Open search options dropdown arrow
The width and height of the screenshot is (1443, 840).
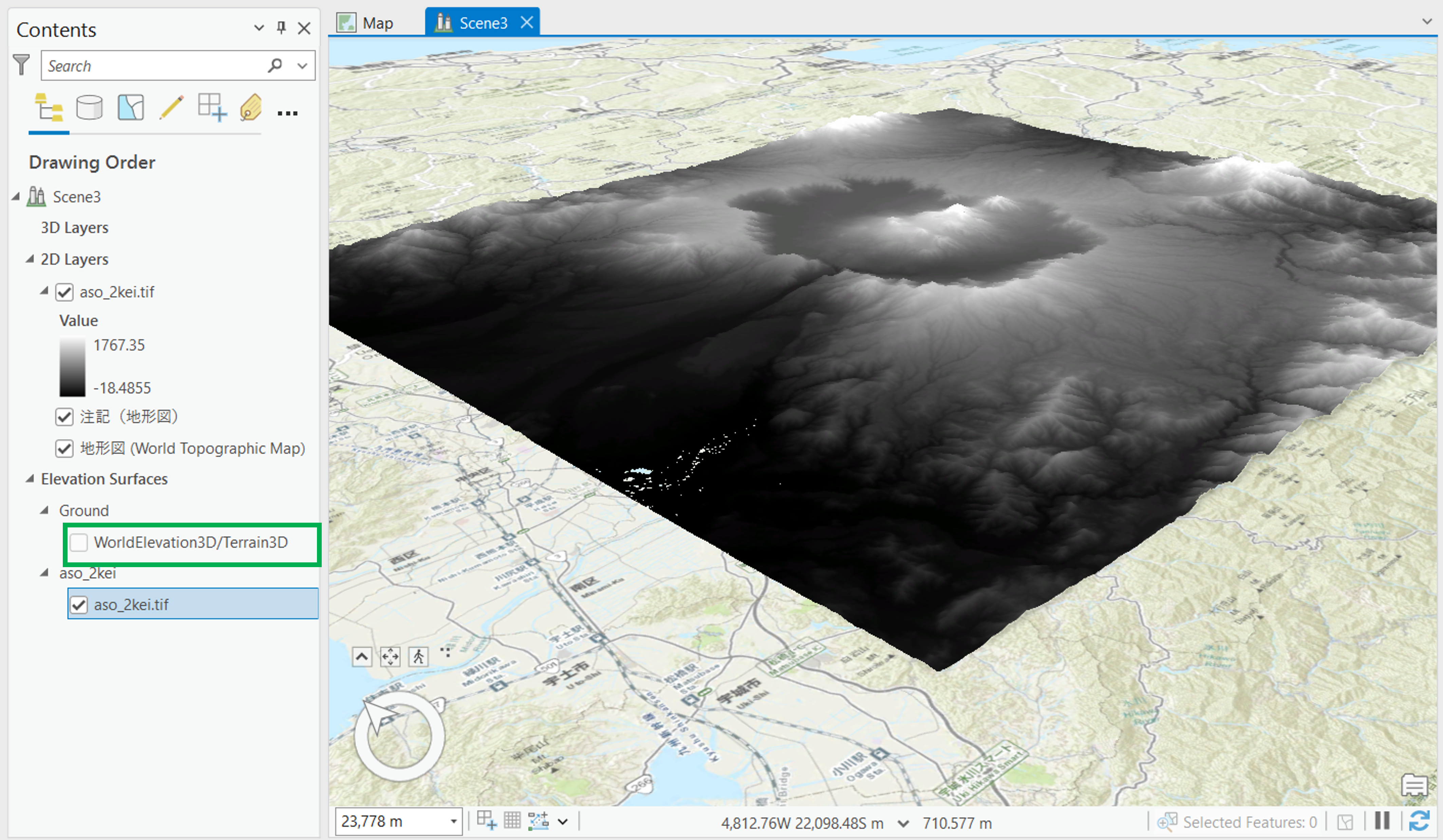pyautogui.click(x=302, y=66)
